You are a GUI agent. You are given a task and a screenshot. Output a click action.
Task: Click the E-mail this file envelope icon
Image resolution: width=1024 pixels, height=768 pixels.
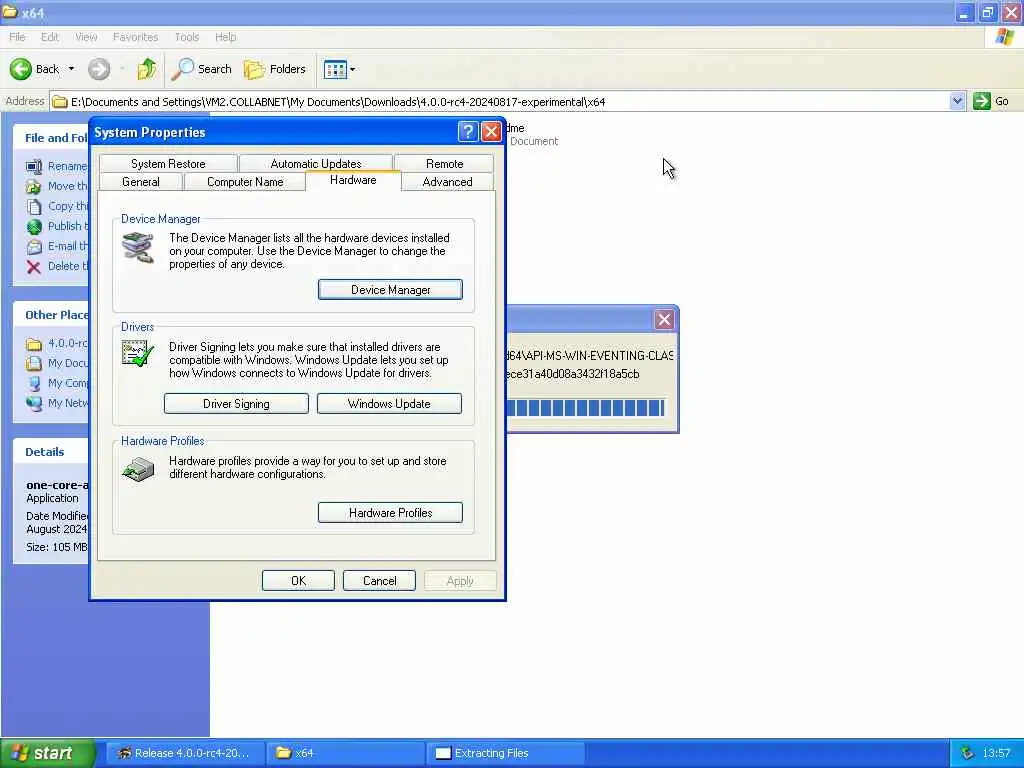click(x=34, y=247)
